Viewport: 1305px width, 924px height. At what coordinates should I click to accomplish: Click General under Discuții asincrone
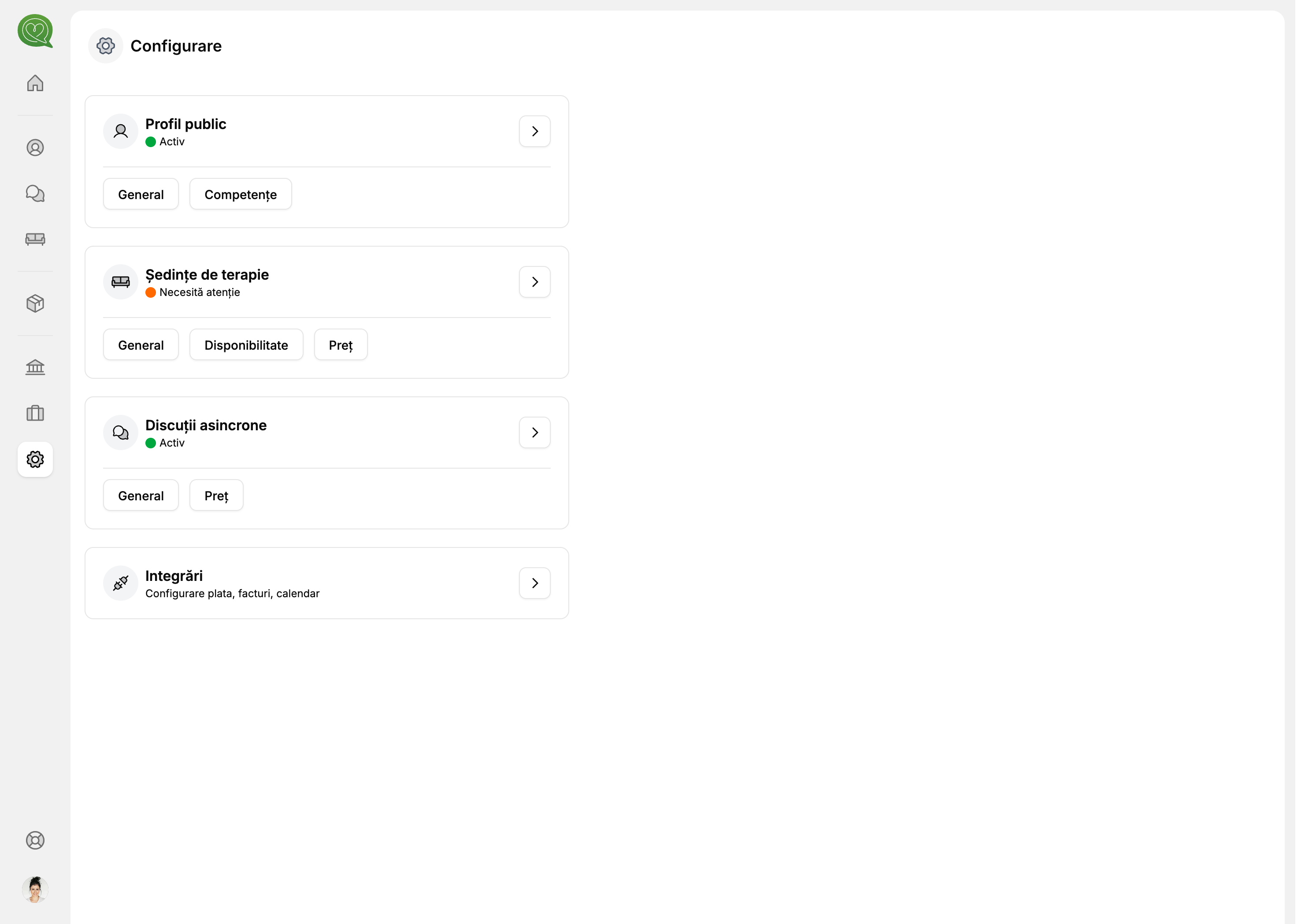(x=140, y=495)
